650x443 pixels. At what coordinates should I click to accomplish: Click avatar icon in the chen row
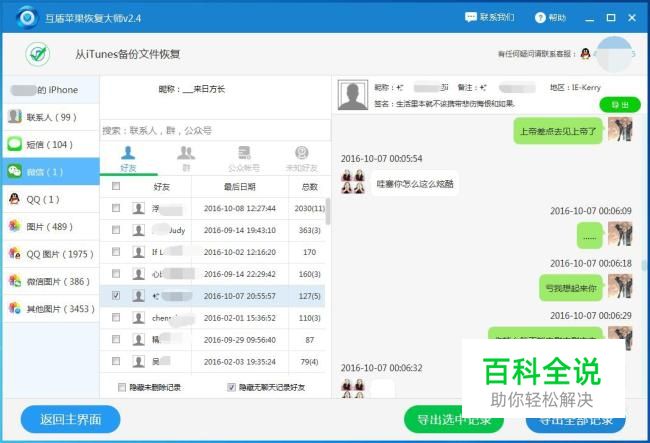tap(138, 318)
